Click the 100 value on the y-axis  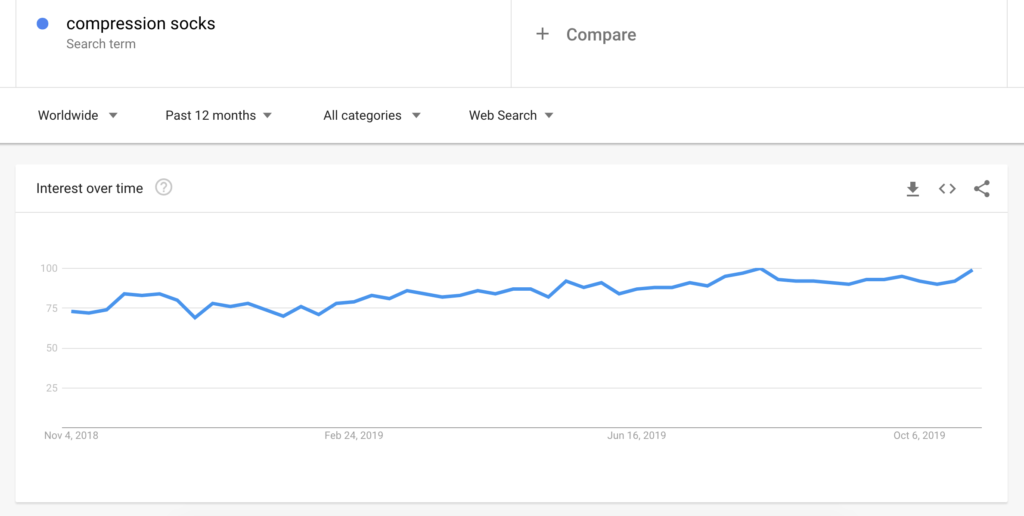tap(50, 268)
